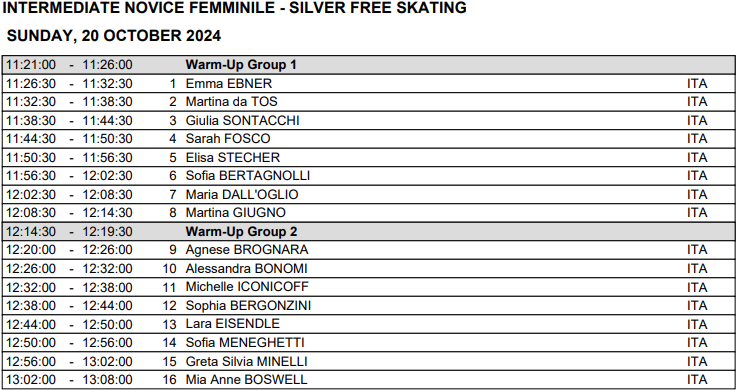
Task: Click Martina GIUGNO's name
Action: click(235, 213)
